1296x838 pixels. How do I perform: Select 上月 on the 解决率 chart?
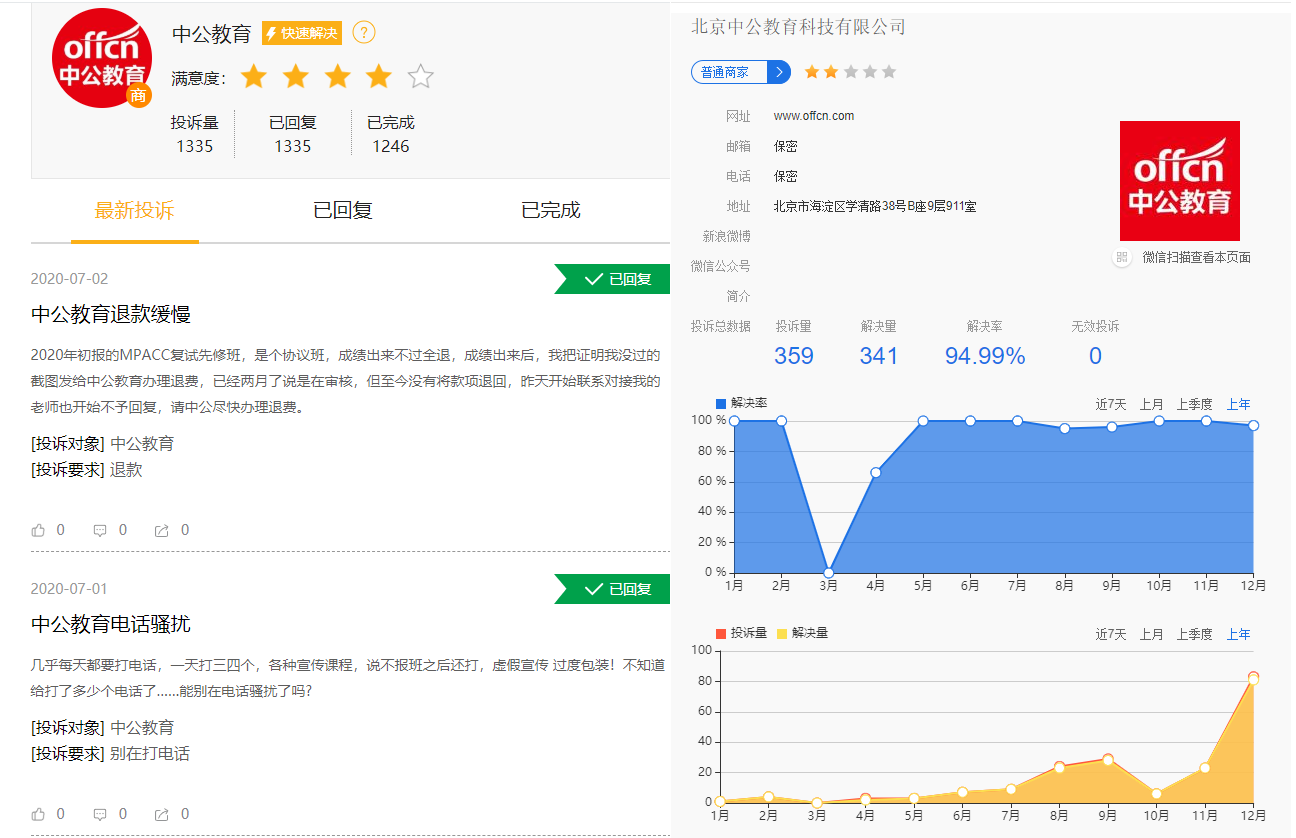pyautogui.click(x=1151, y=404)
